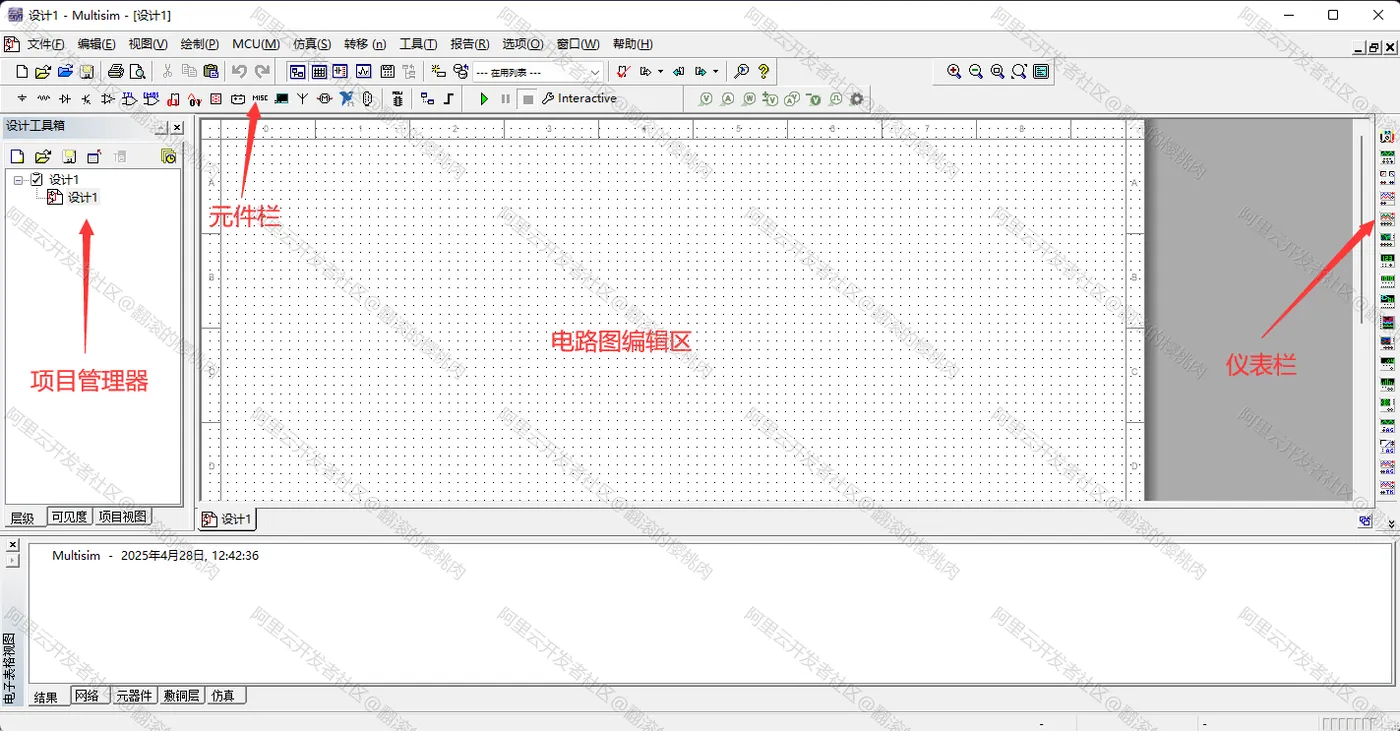1400x731 pixels.
Task: Open the MISC component group
Action: [x=260, y=98]
